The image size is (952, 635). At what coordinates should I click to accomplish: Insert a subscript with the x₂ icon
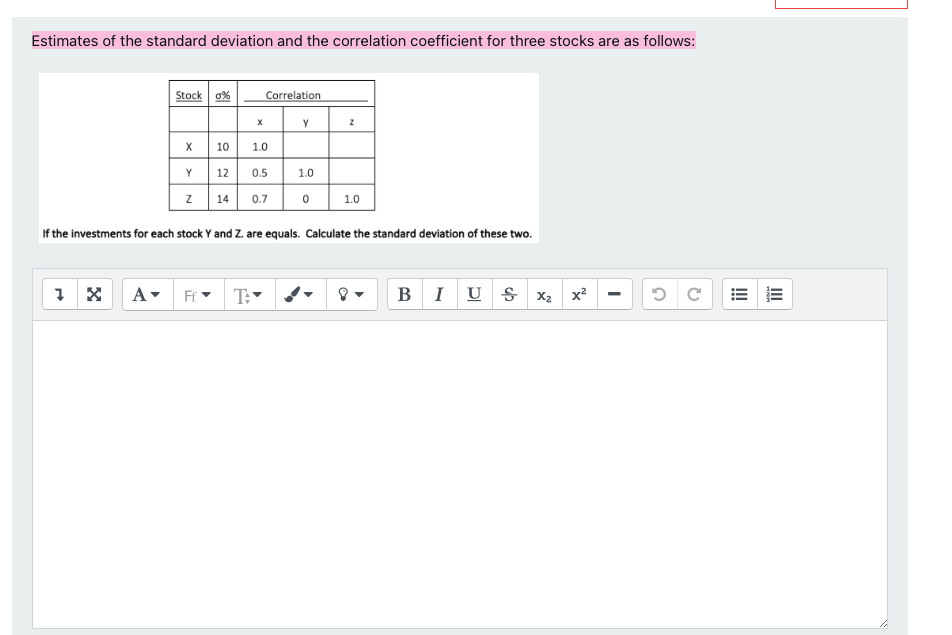pos(542,294)
